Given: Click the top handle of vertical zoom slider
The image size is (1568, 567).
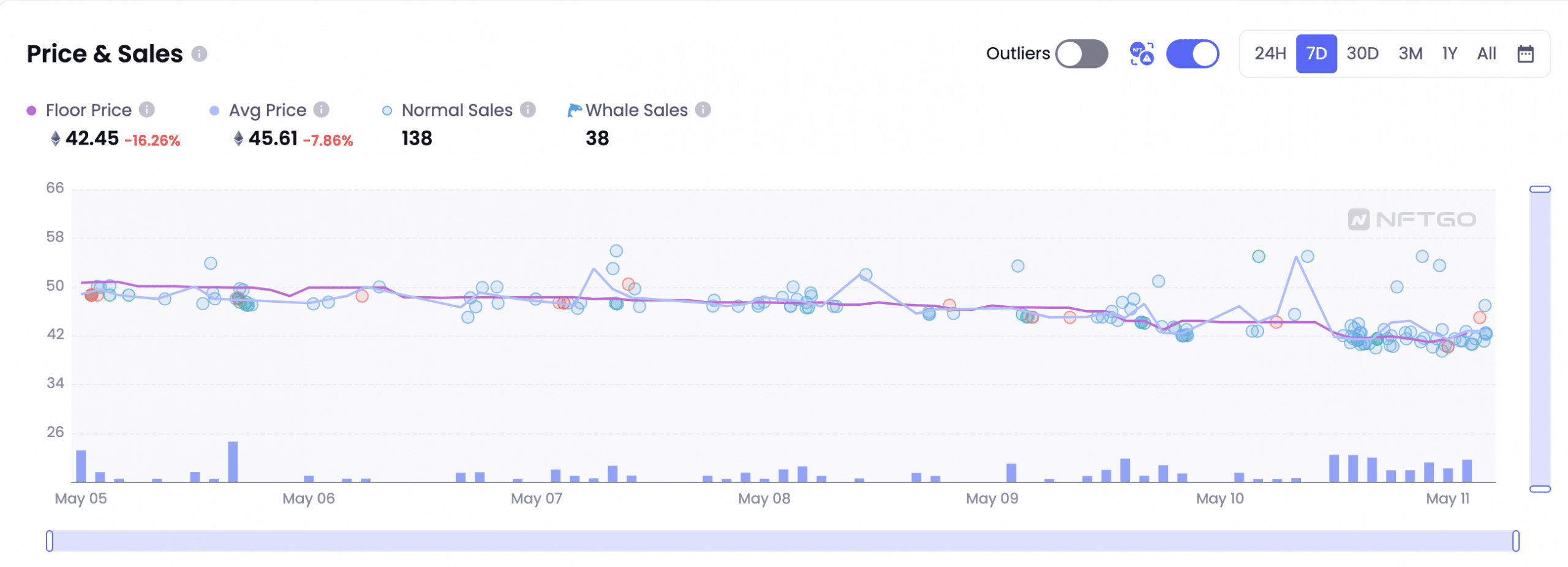Looking at the screenshot, I should [1540, 189].
